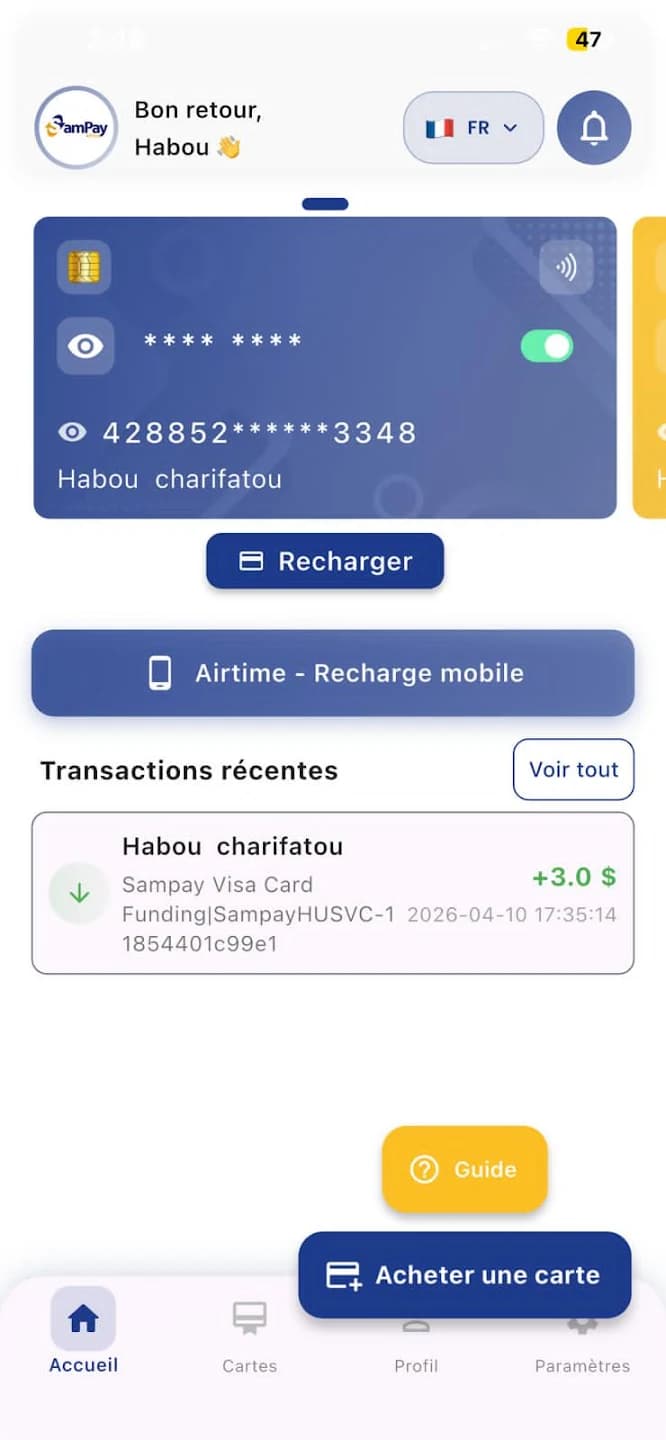Open the +3.0 $ funding transaction

pos(333,893)
